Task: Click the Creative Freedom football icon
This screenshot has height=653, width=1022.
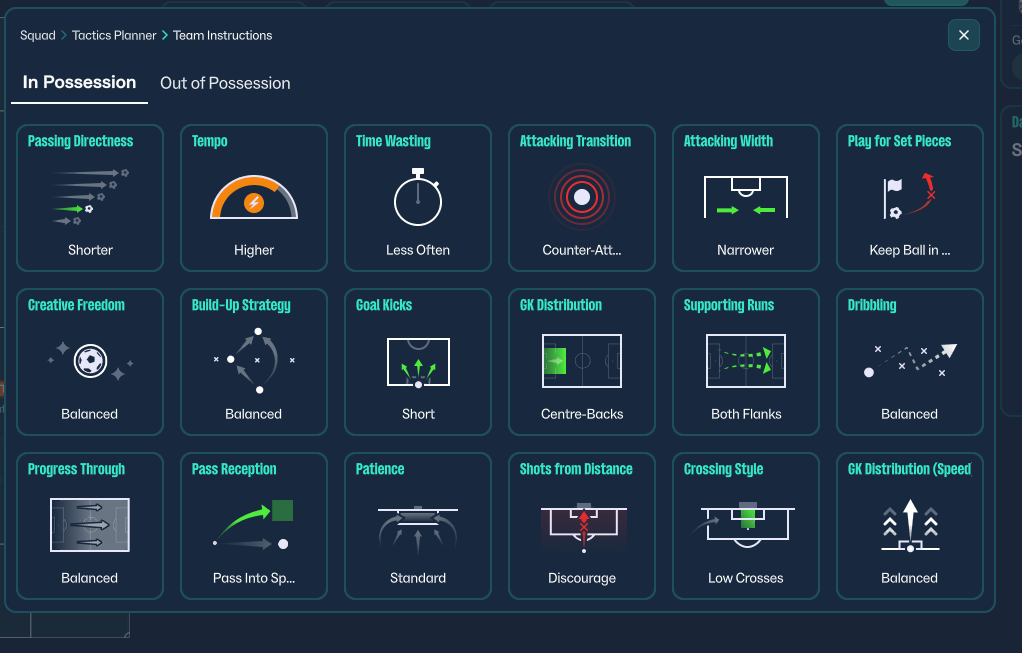Action: [90, 361]
